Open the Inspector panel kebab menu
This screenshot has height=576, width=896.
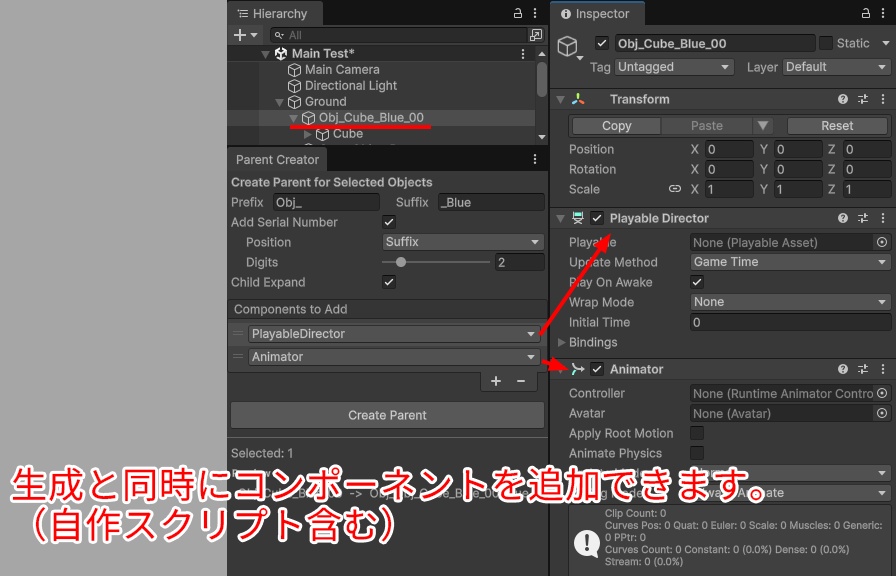[x=883, y=13]
